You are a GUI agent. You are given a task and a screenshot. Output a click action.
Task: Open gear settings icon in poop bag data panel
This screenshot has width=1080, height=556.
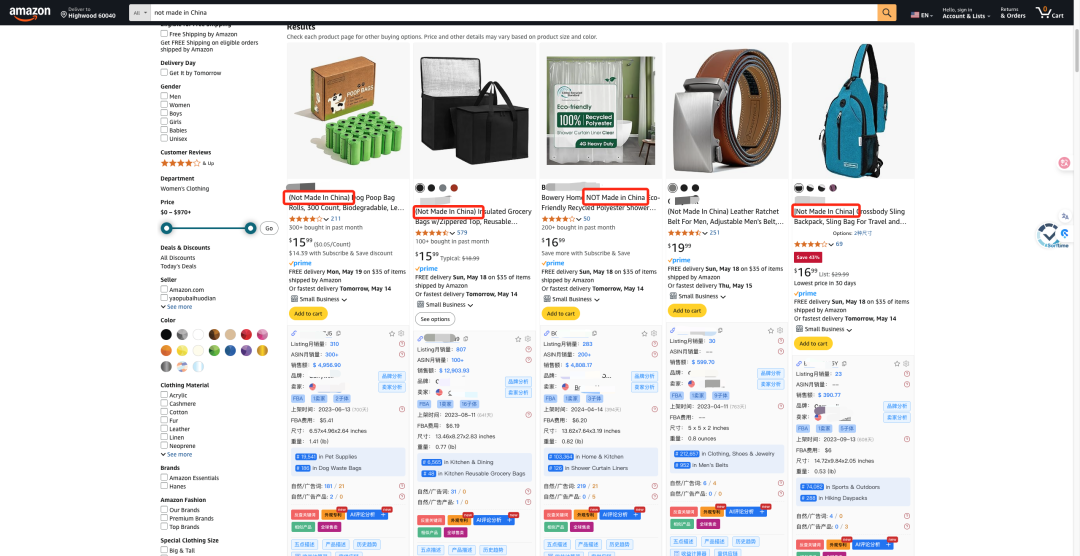402,333
